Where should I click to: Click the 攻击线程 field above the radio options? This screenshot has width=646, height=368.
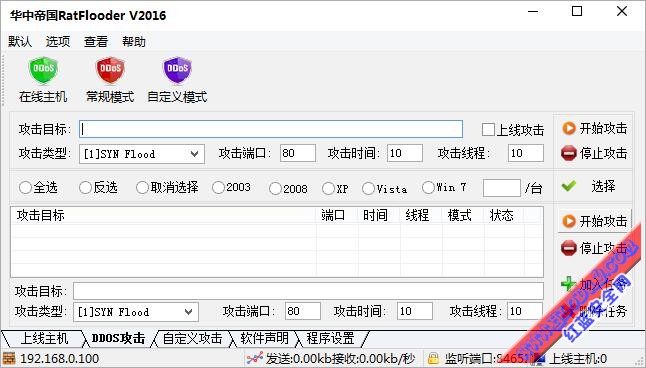click(526, 153)
